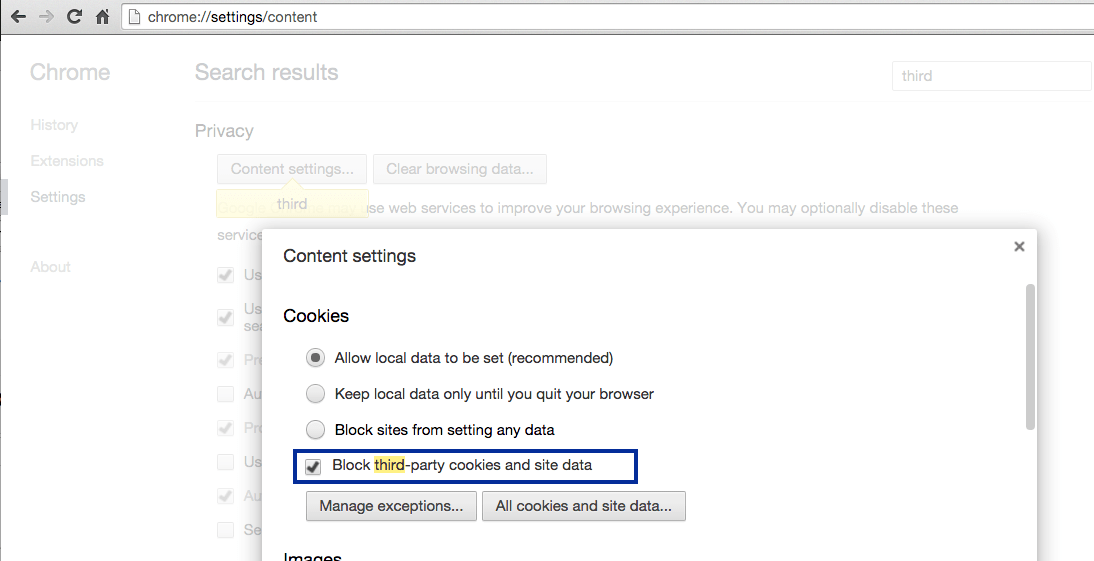The width and height of the screenshot is (1094, 561).
Task: Select Allow local data to be set
Action: click(x=315, y=358)
